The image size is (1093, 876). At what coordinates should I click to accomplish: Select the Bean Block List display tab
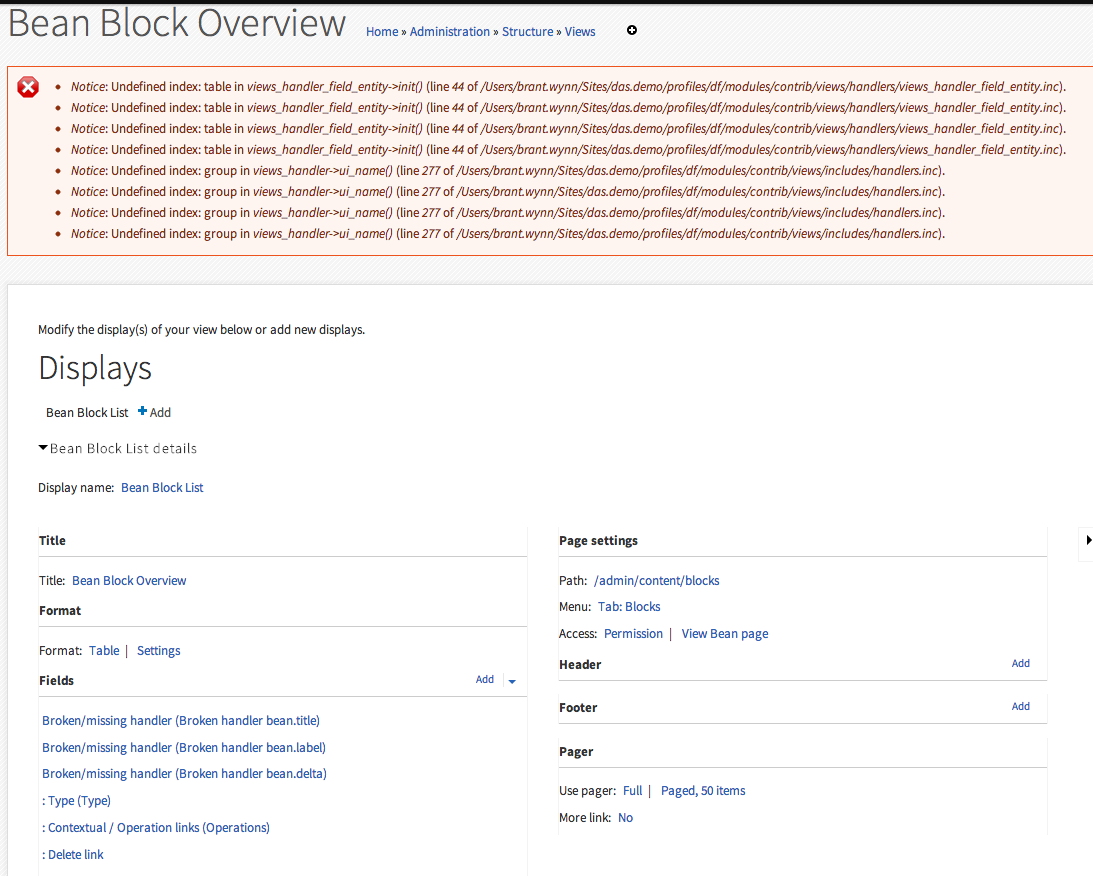87,412
